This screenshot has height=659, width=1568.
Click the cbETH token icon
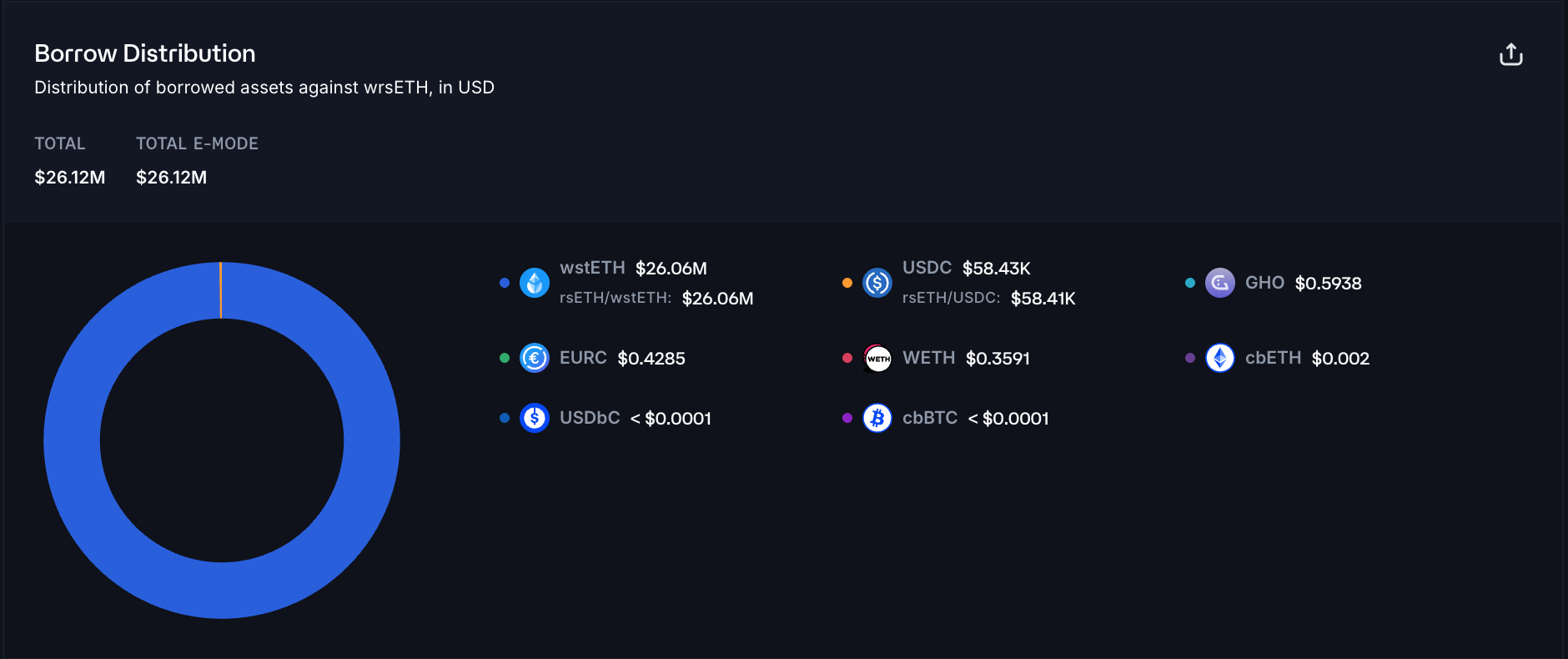point(1220,358)
